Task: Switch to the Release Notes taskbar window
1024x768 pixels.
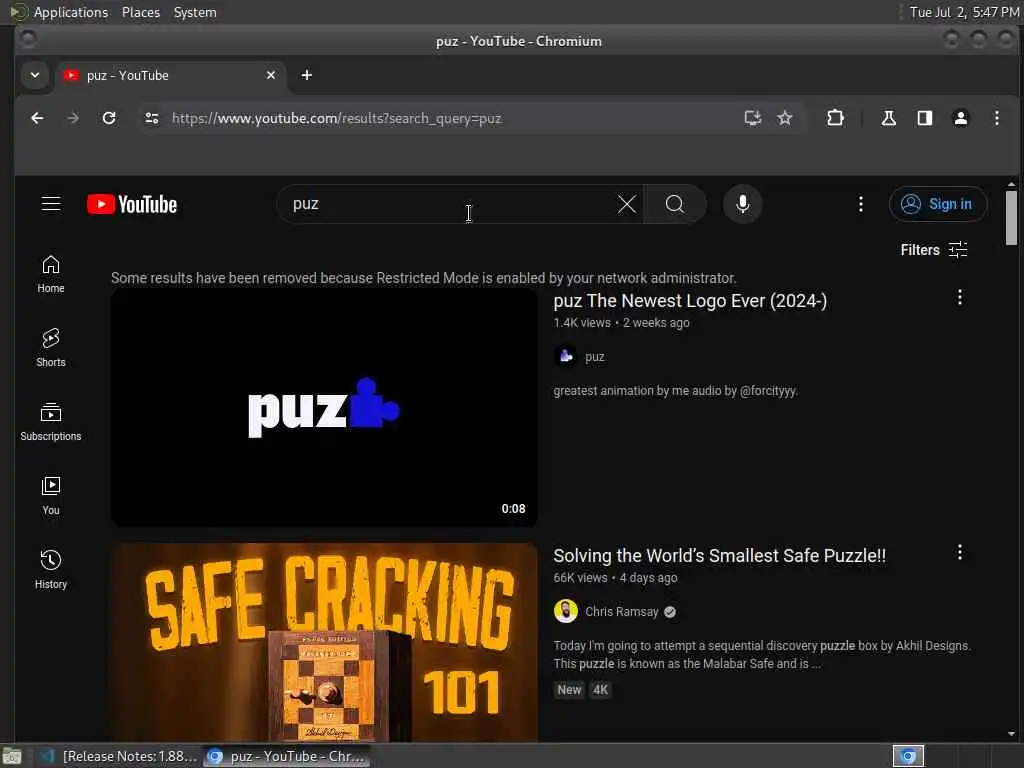Action: 118,756
